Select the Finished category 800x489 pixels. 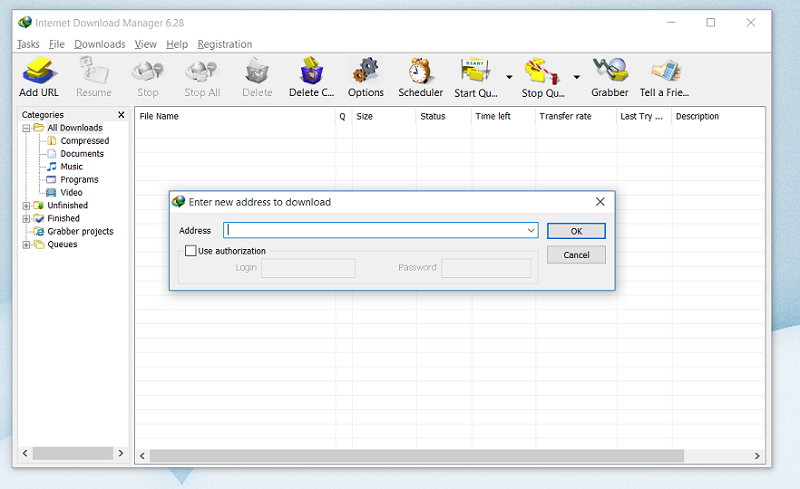(63, 218)
